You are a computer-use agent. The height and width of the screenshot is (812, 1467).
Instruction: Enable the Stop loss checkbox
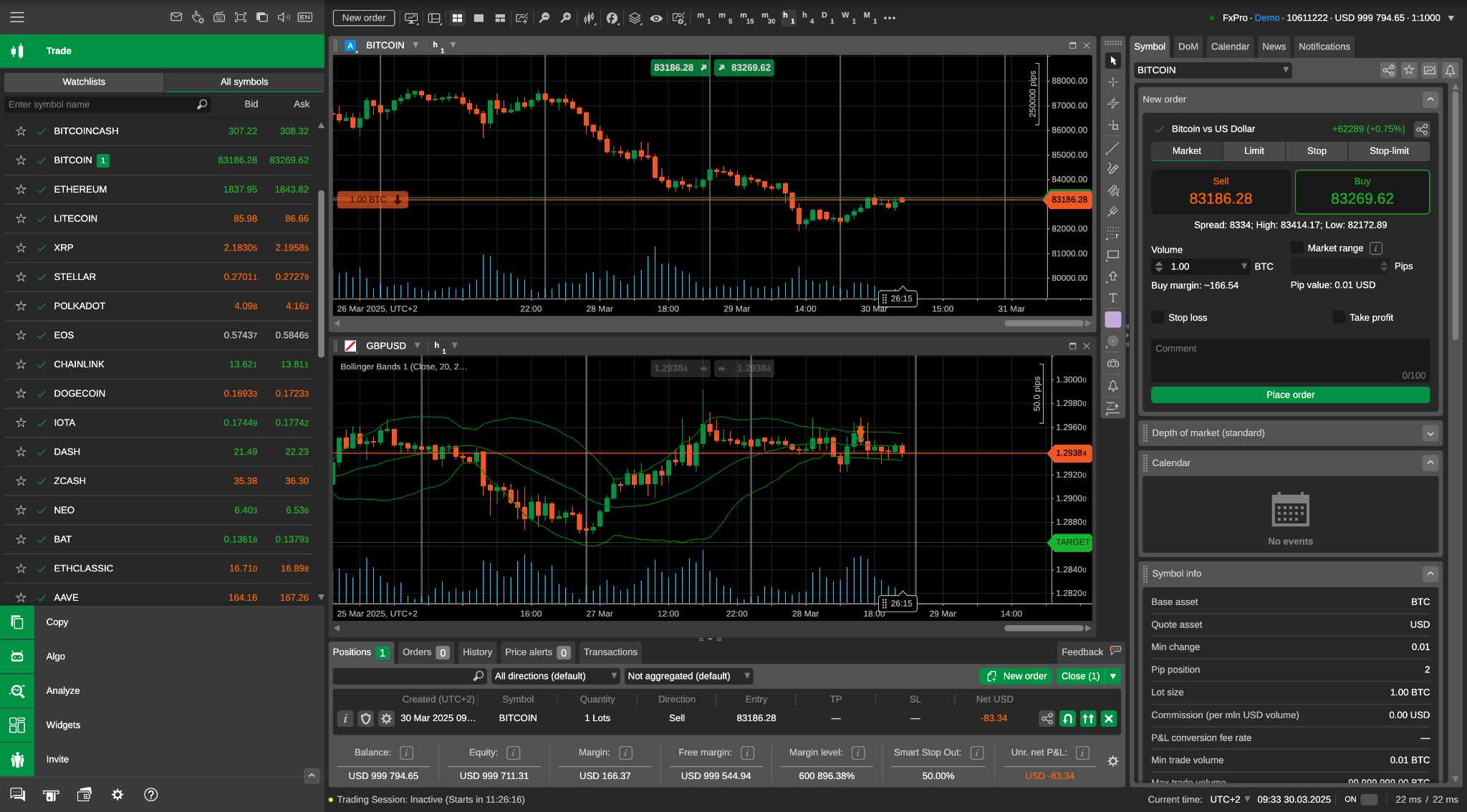(x=1158, y=317)
